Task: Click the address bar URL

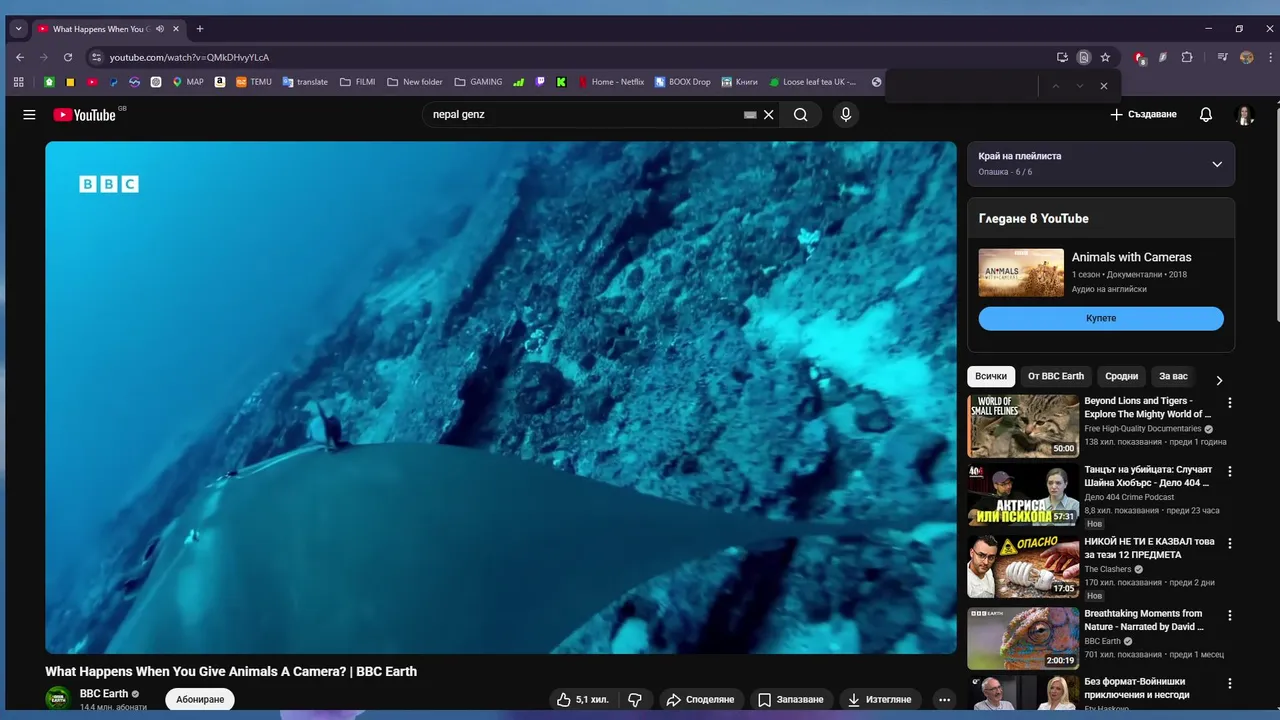Action: click(x=189, y=57)
